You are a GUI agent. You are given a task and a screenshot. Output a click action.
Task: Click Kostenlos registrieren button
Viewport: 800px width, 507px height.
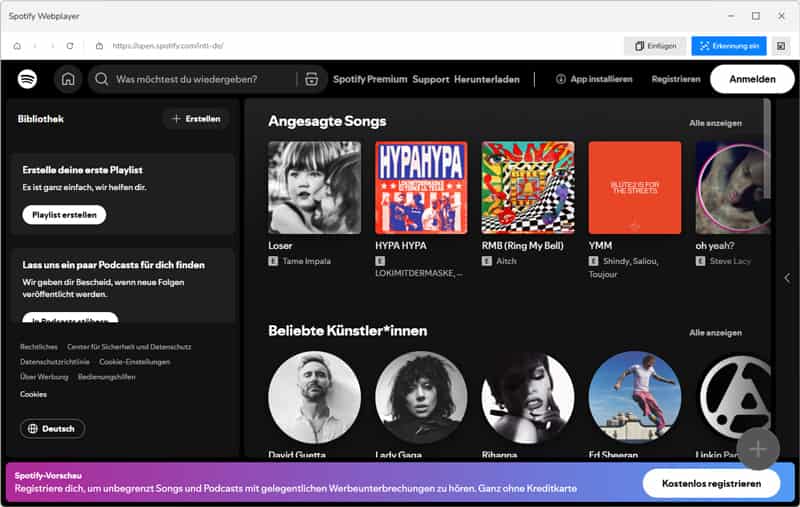click(711, 484)
